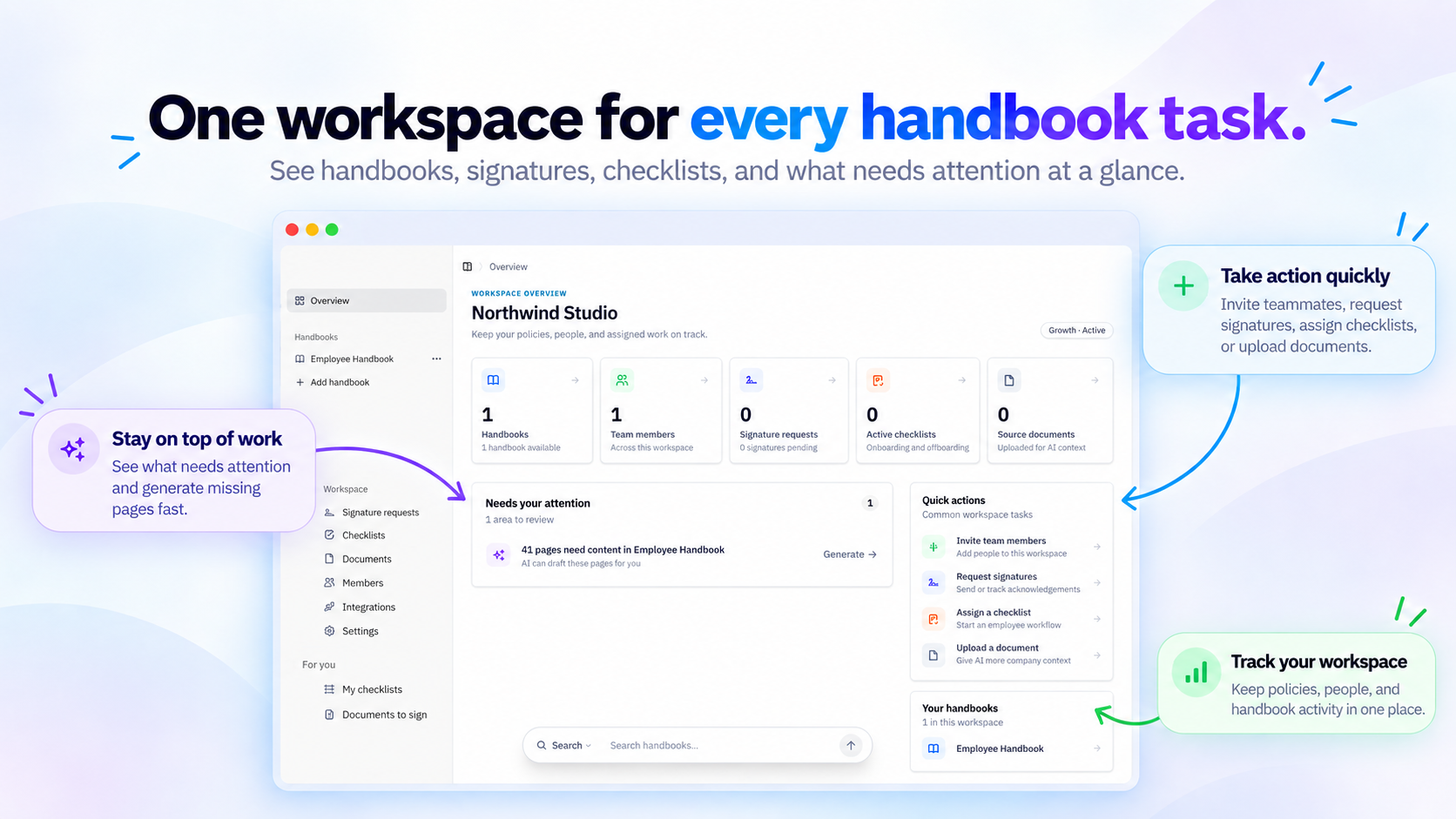The height and width of the screenshot is (819, 1456).
Task: Select Request signatures quick action
Action: [x=1011, y=582]
